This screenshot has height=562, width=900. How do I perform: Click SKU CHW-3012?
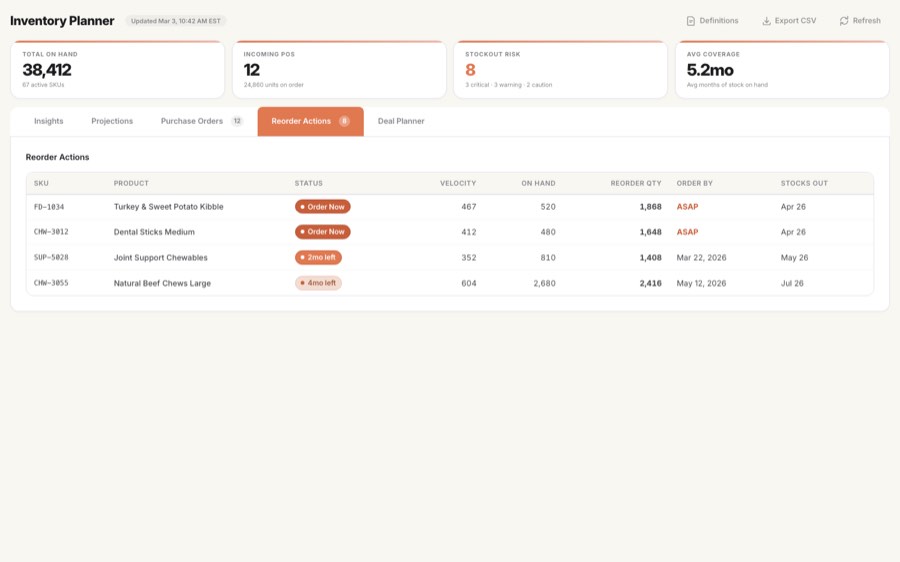[51, 232]
